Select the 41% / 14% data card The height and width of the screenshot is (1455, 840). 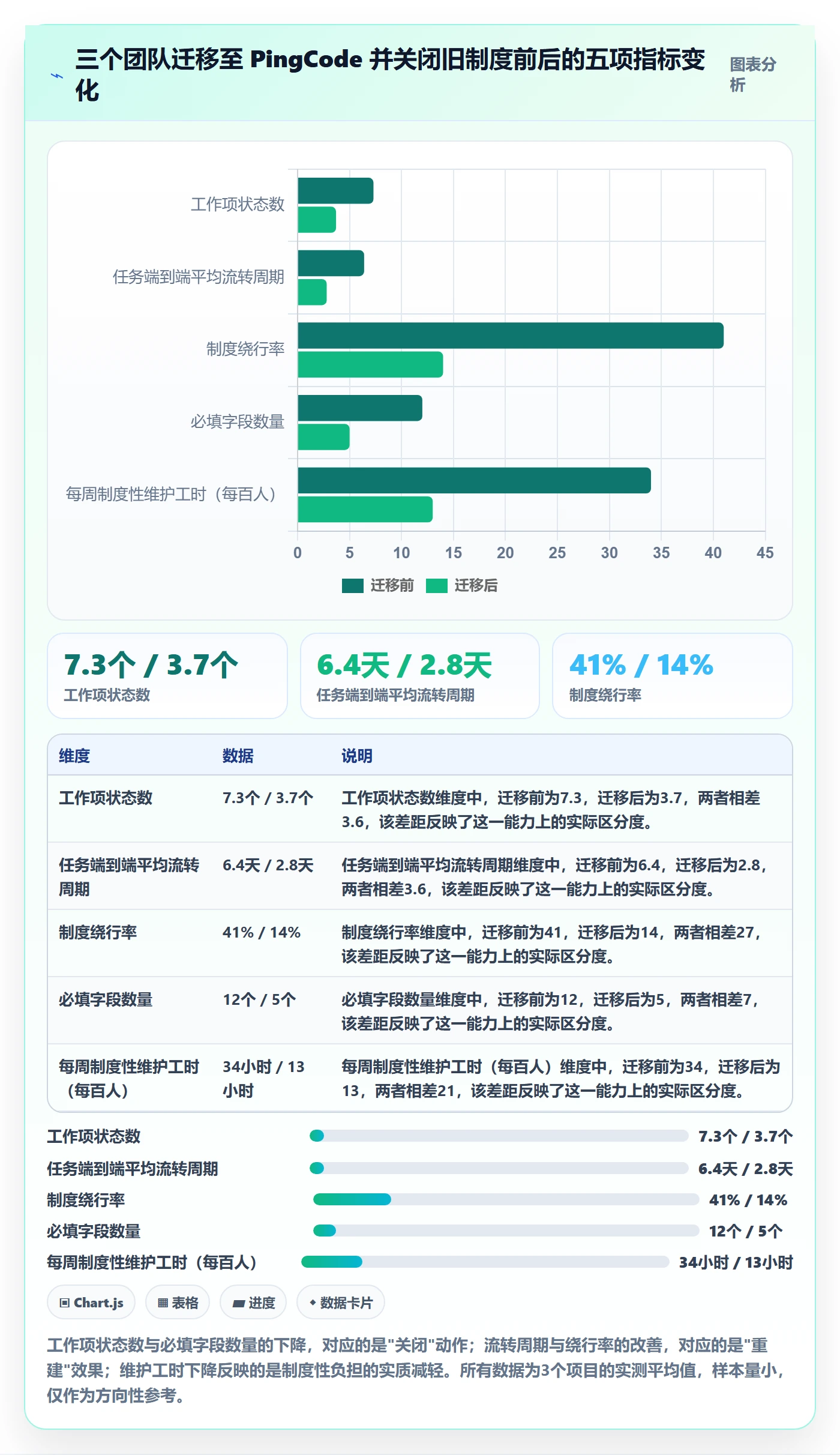coord(673,676)
